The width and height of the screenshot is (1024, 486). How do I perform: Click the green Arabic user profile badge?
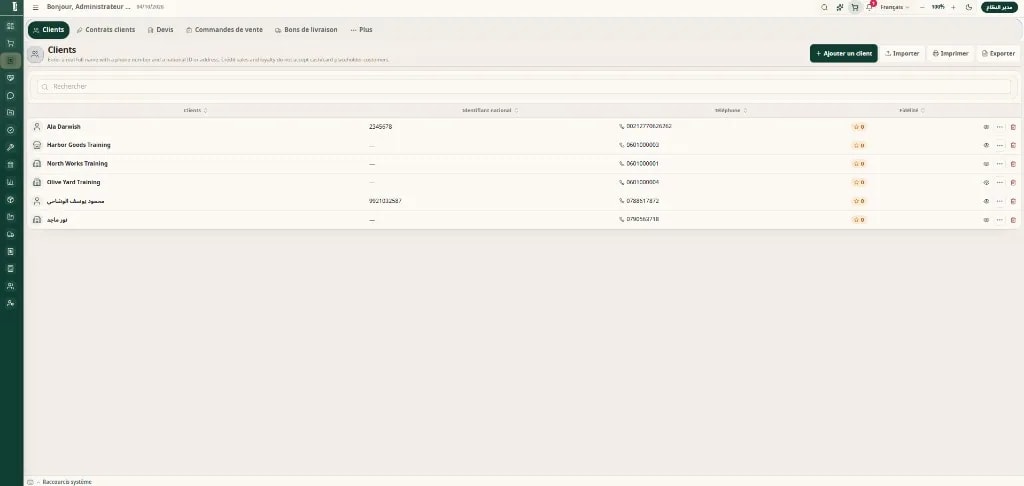tap(999, 7)
